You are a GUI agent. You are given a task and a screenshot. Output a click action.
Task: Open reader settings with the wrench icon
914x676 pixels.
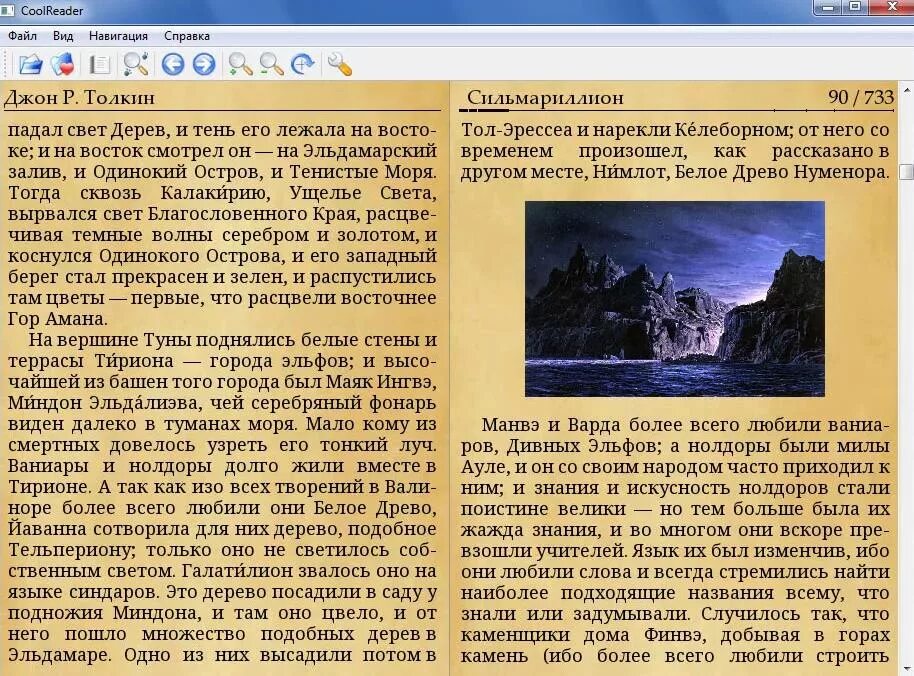337,63
